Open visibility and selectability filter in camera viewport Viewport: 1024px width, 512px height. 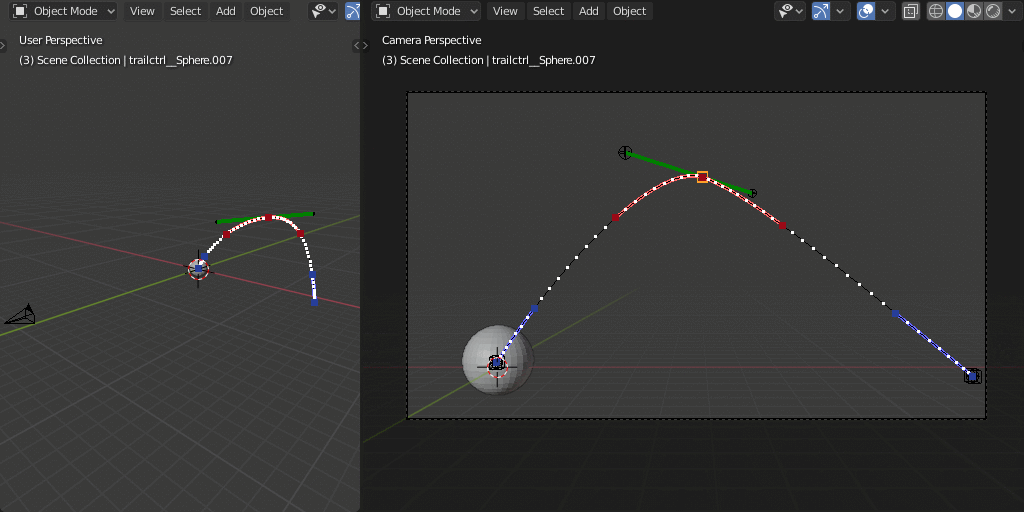[790, 11]
